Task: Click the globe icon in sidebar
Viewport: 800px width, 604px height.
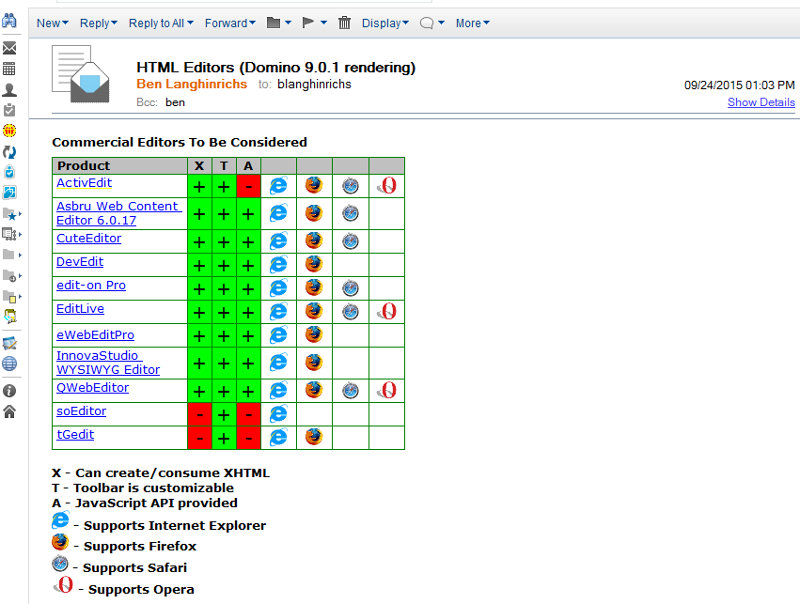Action: click(x=10, y=364)
